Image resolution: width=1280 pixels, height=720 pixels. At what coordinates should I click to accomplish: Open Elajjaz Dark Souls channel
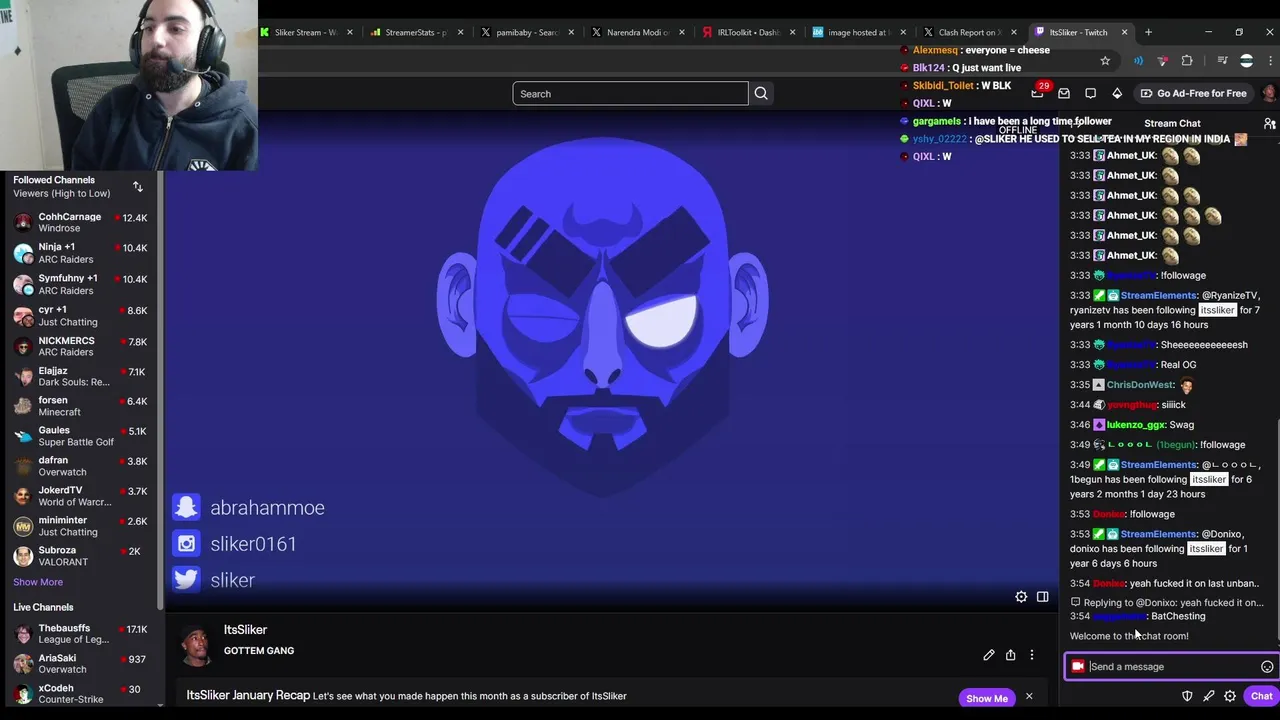coord(80,376)
